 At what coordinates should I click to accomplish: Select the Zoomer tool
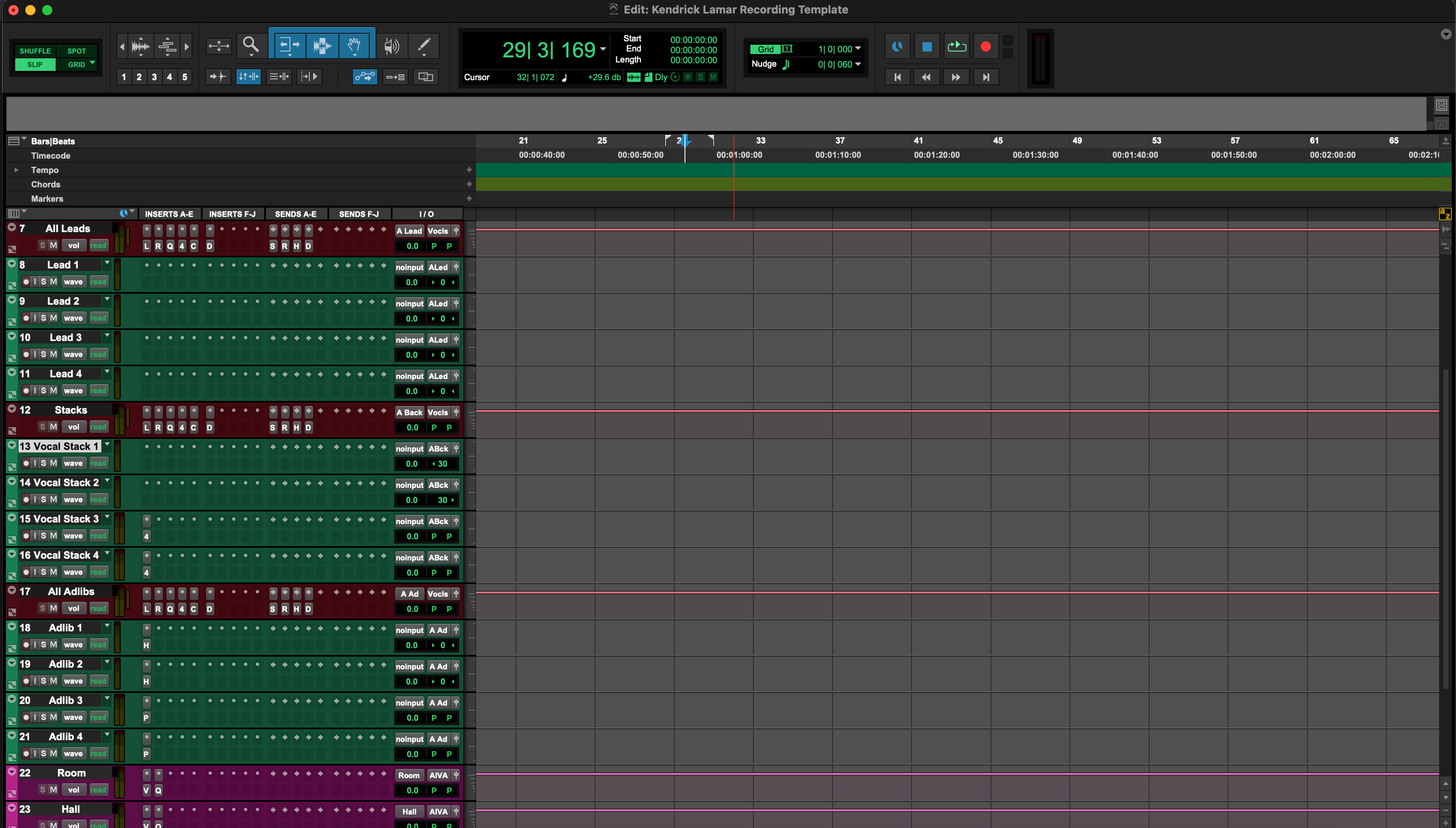pos(251,46)
